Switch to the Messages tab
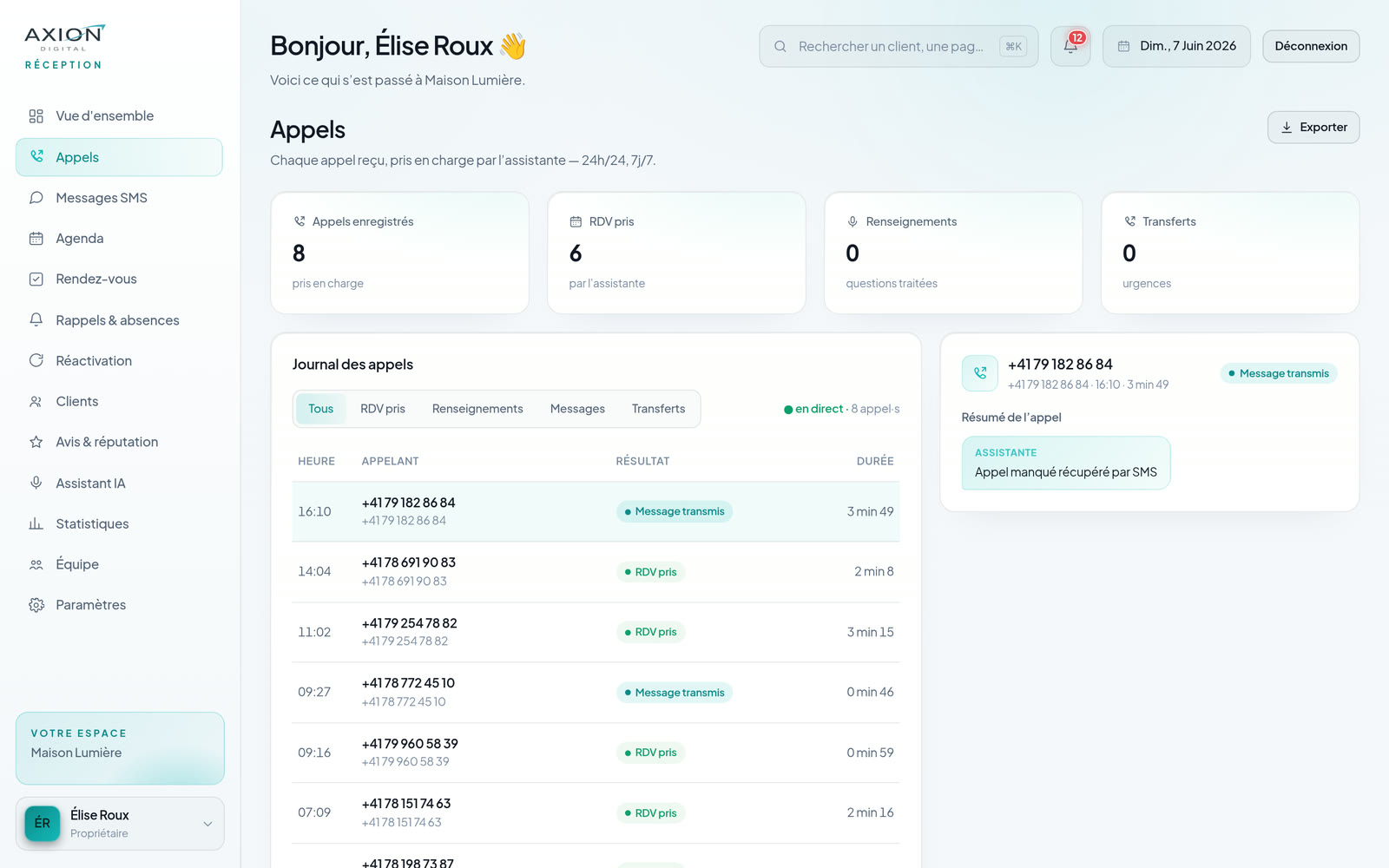This screenshot has height=868, width=1389. (577, 409)
